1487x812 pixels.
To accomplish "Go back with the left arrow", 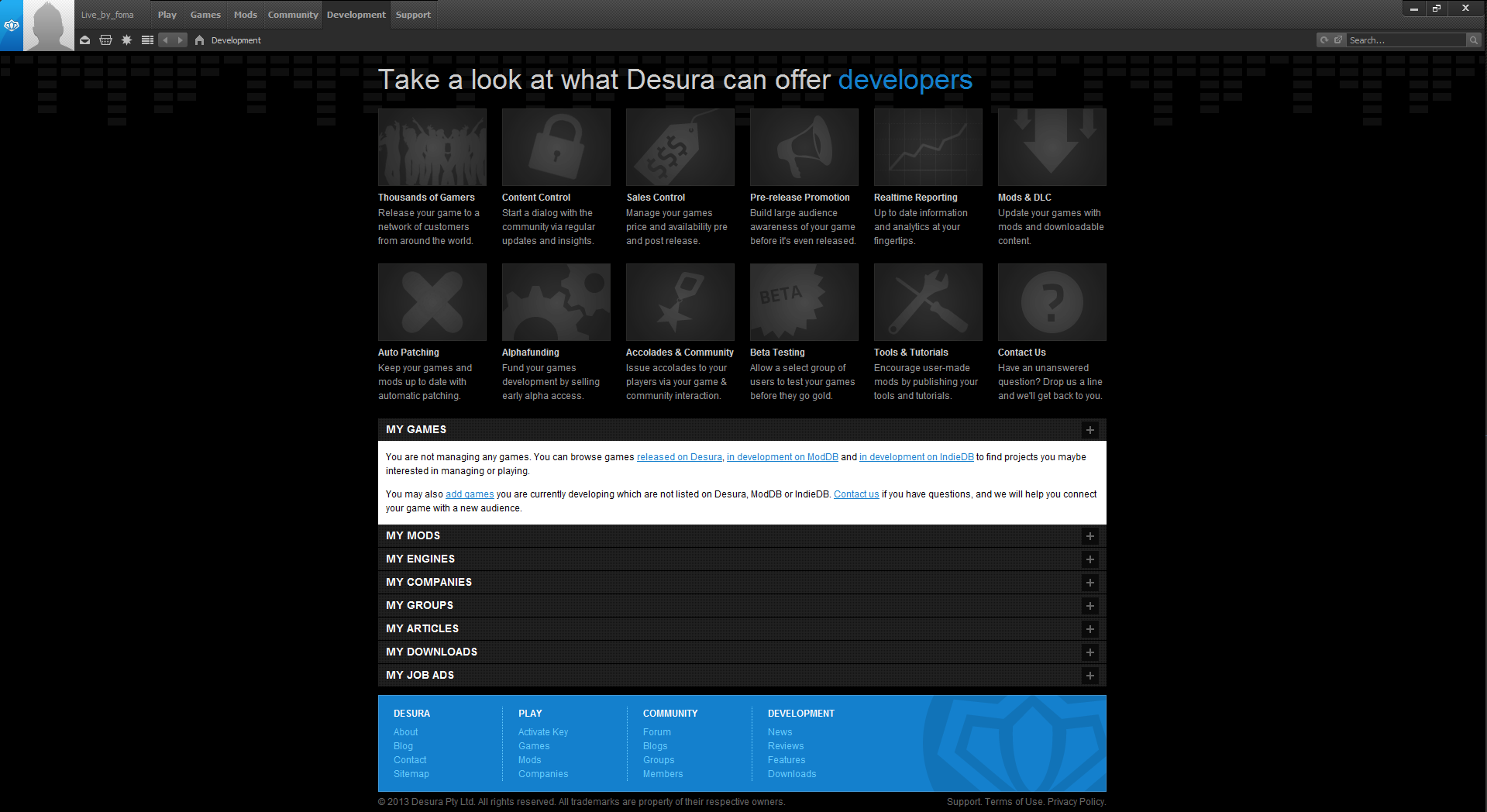I will coord(165,40).
